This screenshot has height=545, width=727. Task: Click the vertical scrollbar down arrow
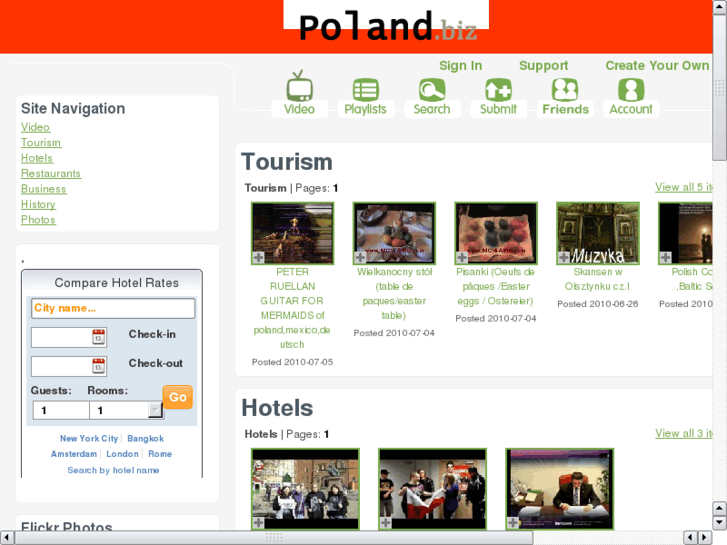point(720,523)
